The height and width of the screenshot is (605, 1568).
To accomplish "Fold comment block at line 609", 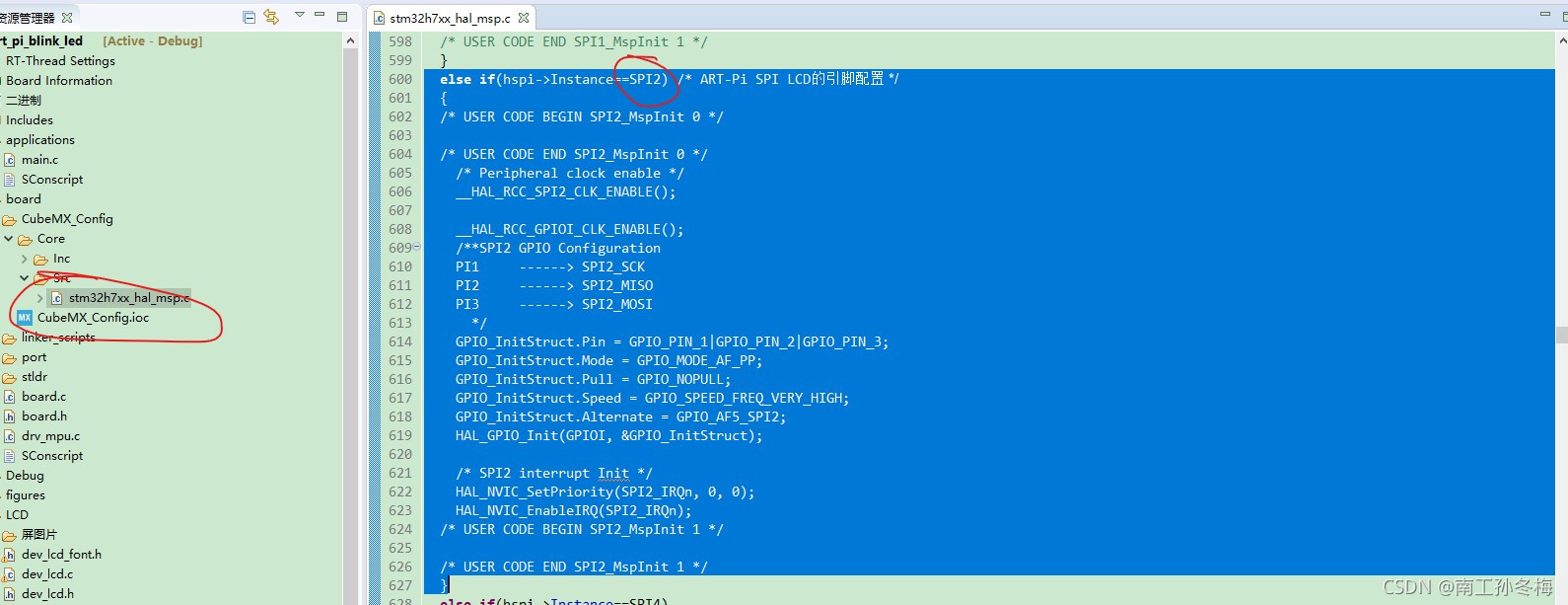I will click(x=417, y=247).
